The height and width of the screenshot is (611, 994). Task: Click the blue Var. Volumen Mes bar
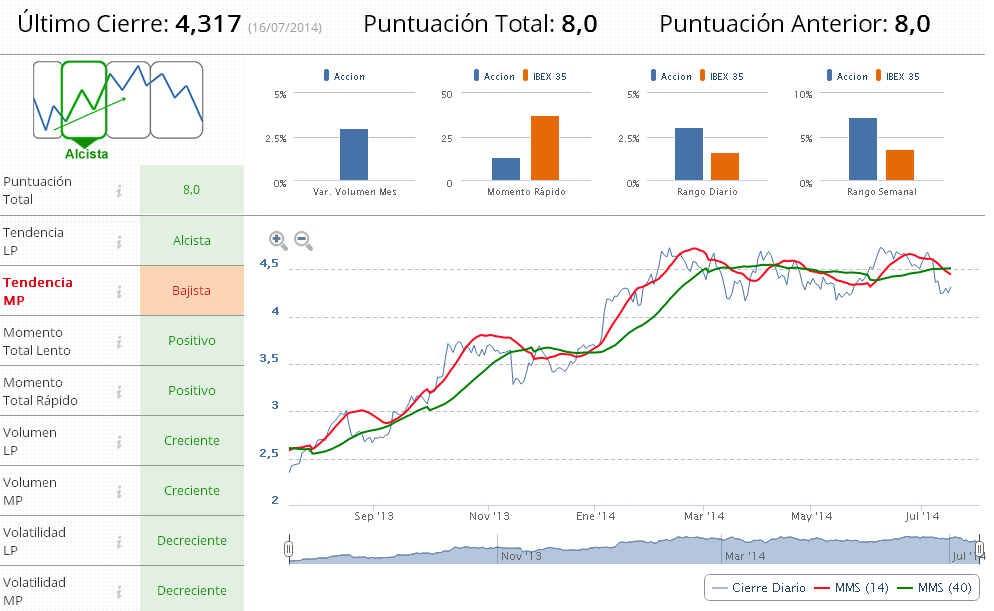354,155
